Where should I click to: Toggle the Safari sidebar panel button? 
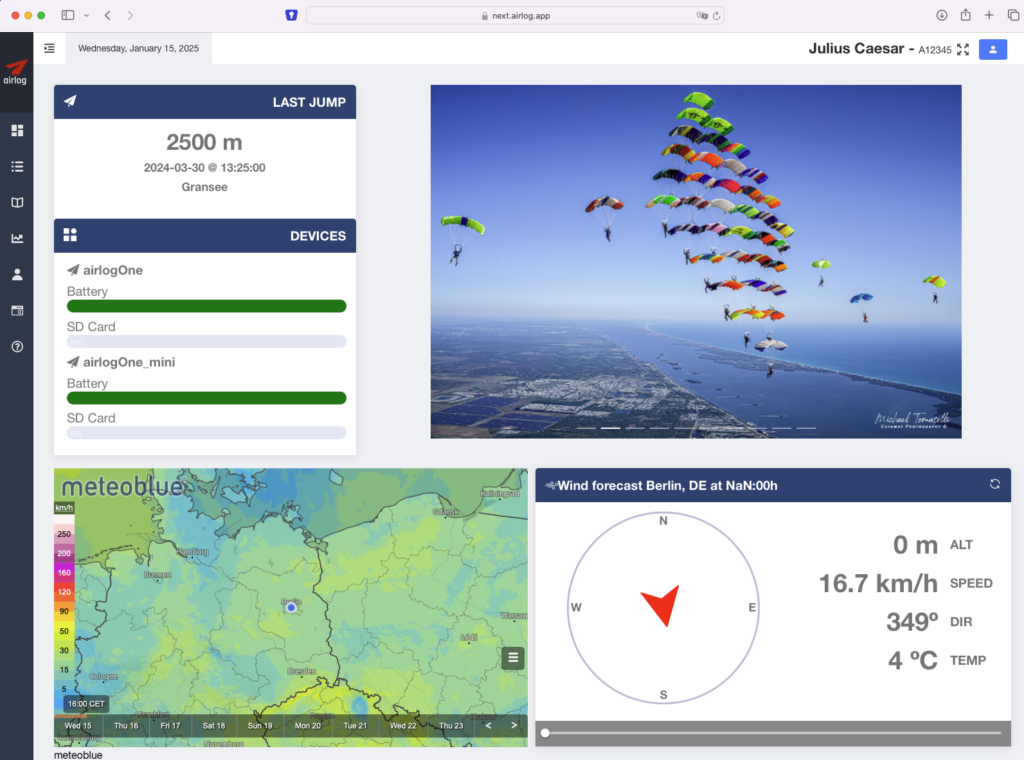click(68, 15)
